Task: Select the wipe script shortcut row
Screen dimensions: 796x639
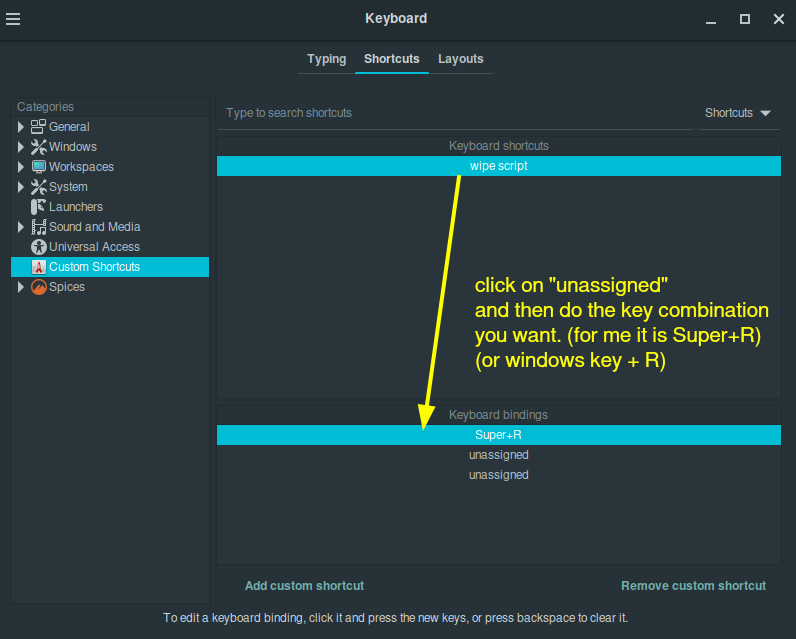Action: pos(499,166)
